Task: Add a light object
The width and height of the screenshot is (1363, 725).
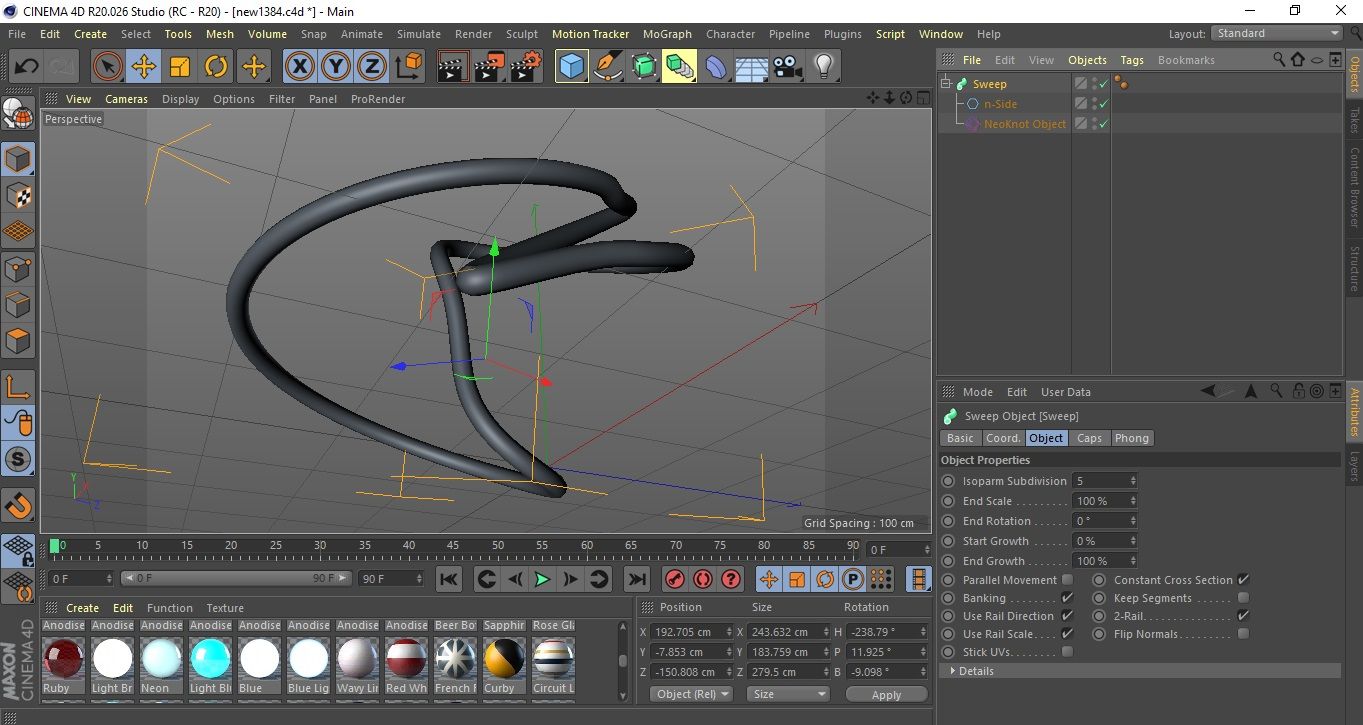Action: pyautogui.click(x=823, y=67)
